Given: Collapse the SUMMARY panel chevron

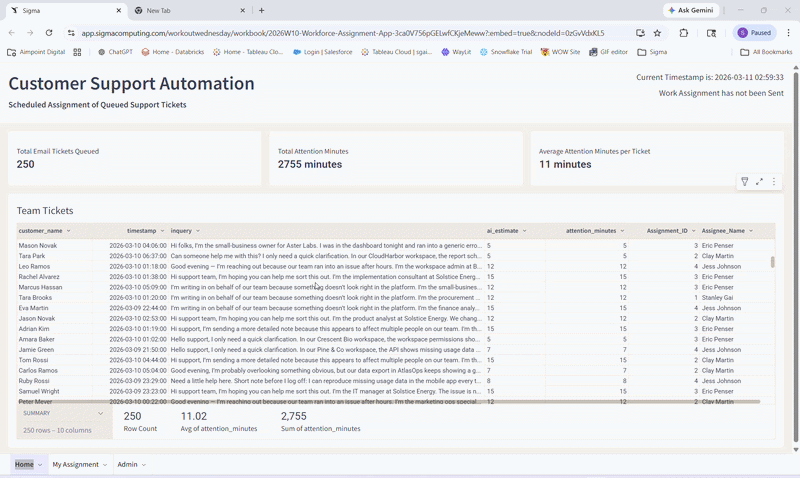Looking at the screenshot, I should (100, 413).
